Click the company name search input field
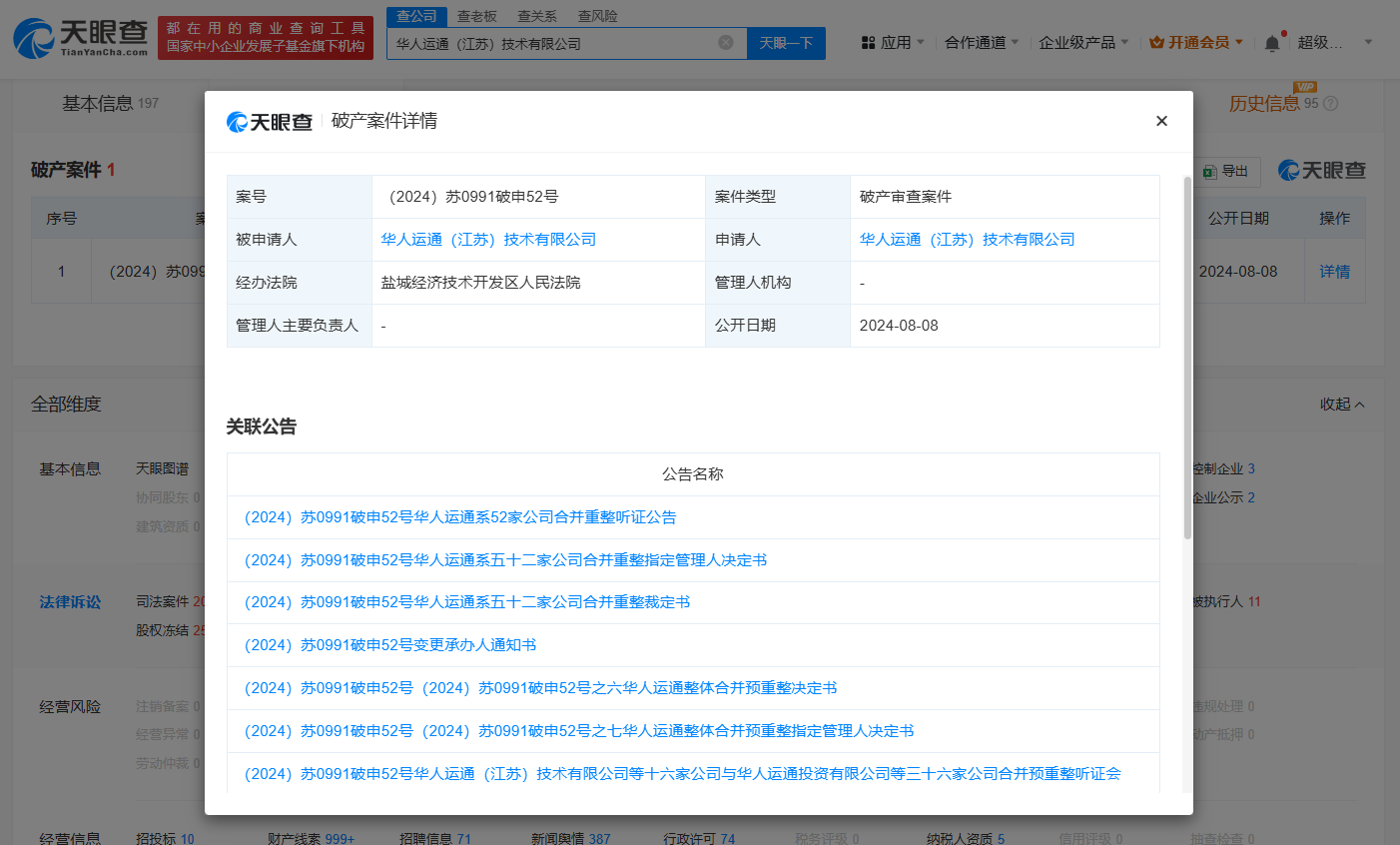This screenshot has width=1400, height=845. [x=549, y=44]
